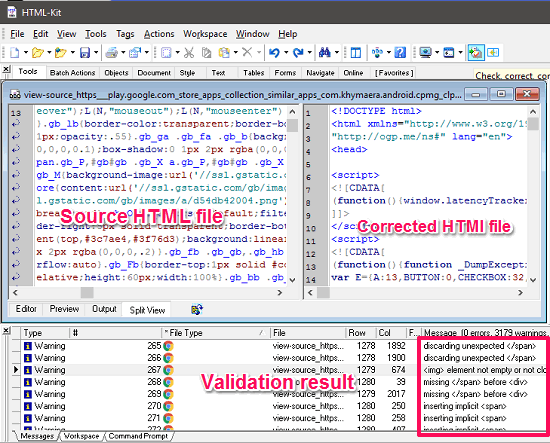
Task: Switch to the Objects tab
Action: (116, 73)
